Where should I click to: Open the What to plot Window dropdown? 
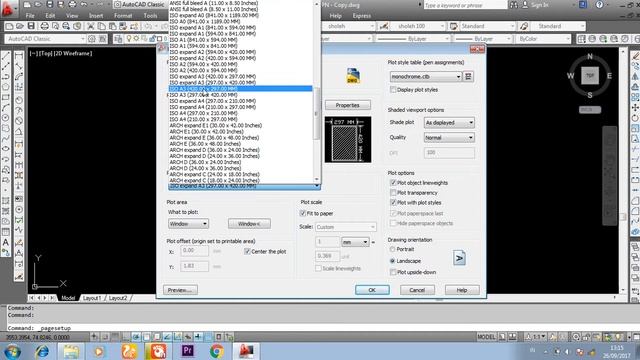(188, 224)
